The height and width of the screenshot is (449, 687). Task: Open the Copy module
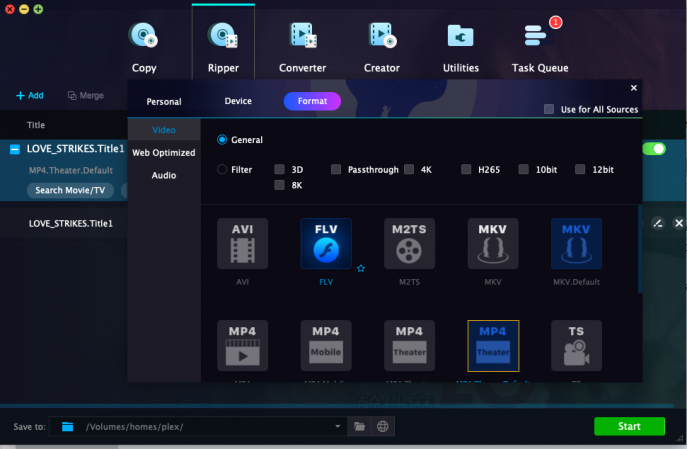click(144, 47)
